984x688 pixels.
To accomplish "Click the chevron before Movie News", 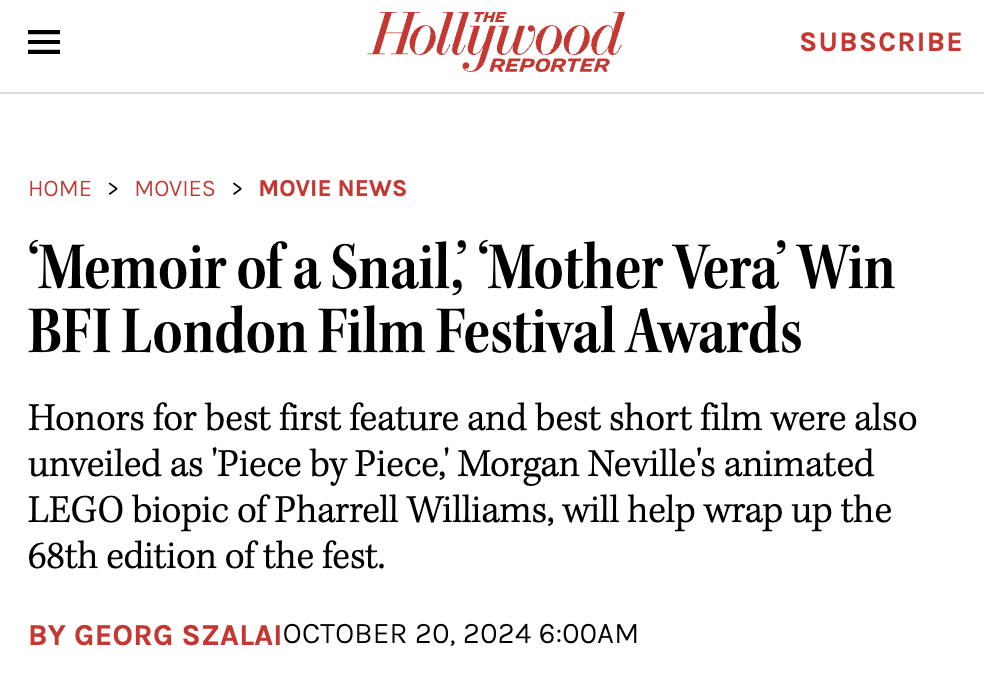I will click(x=237, y=188).
